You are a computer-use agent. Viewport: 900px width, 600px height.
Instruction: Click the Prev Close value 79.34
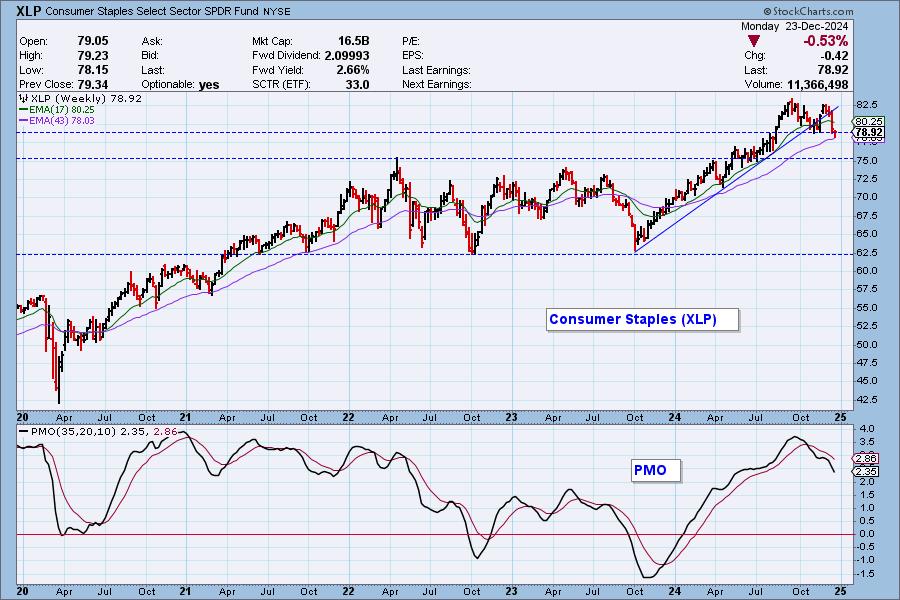click(x=92, y=84)
